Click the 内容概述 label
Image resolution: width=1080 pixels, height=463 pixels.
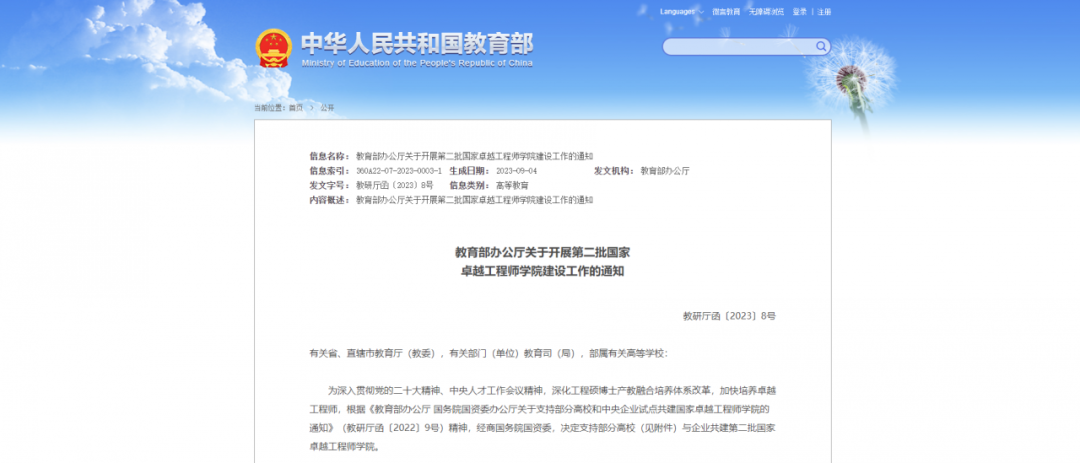tap(329, 200)
